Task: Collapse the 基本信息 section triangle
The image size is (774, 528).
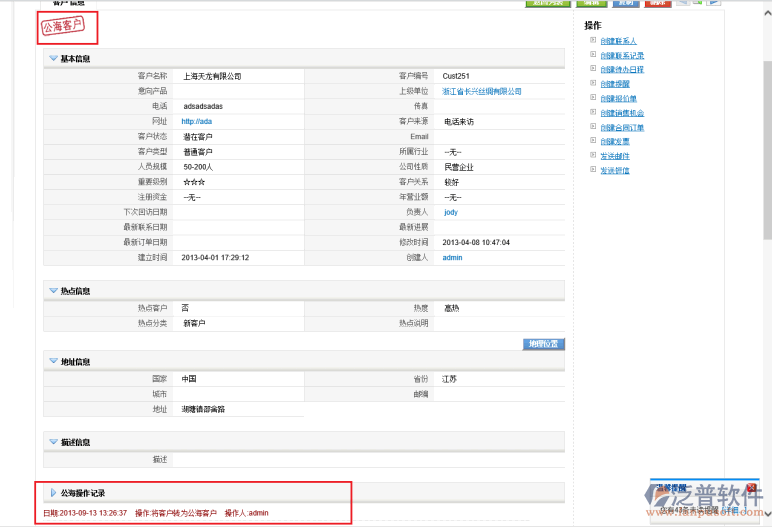Action: pyautogui.click(x=53, y=58)
